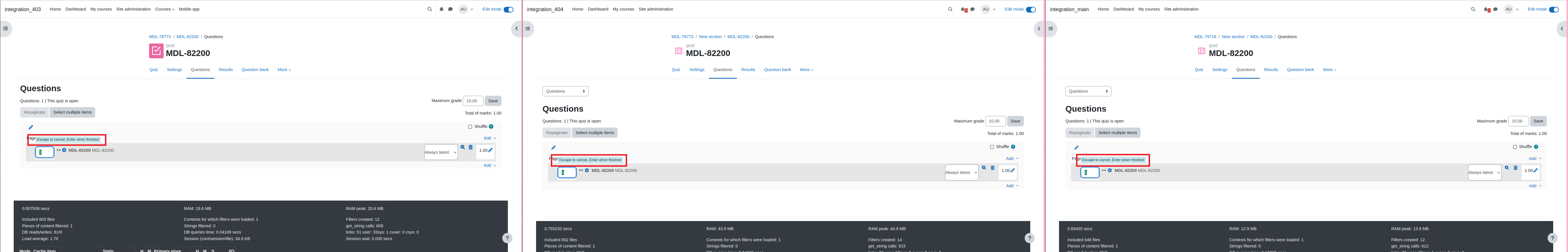Open search in the integration_404 pane
The width and height of the screenshot is (1568, 252).
coord(950,9)
